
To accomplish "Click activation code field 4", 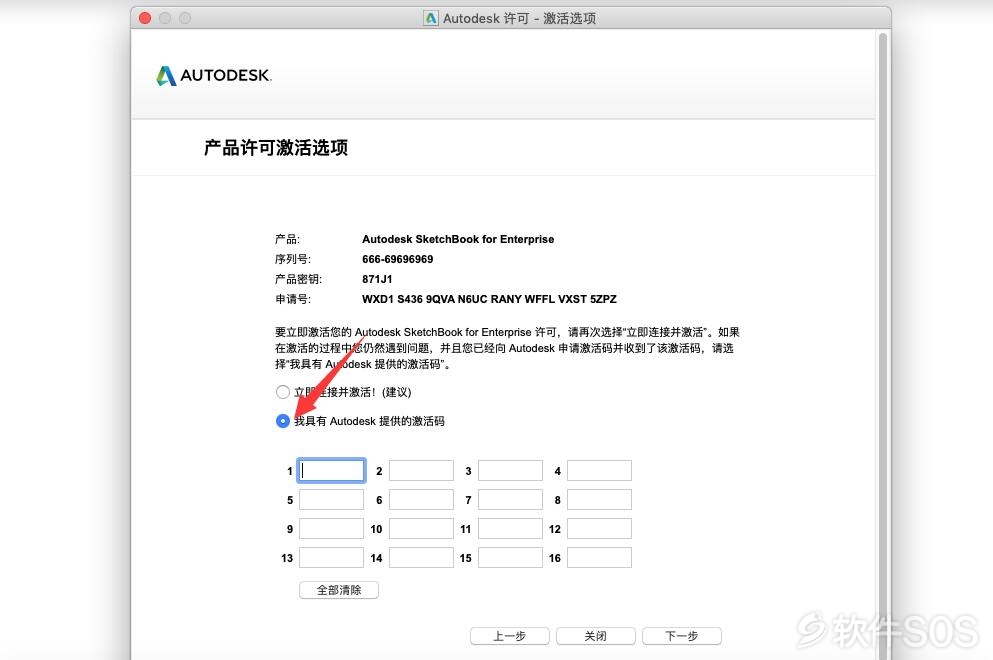I will click(599, 471).
